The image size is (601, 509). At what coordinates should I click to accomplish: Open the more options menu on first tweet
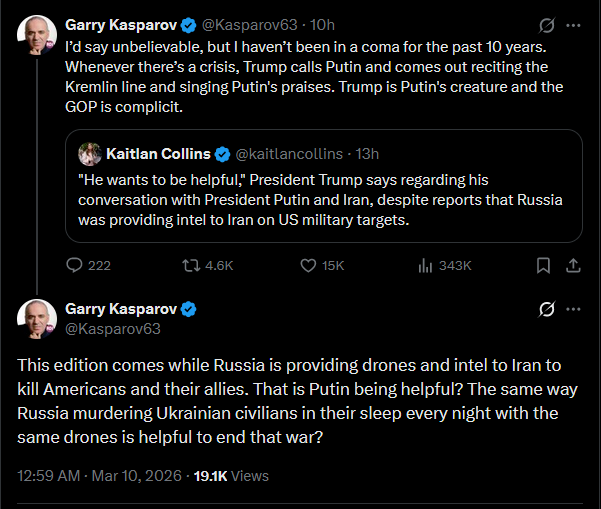point(573,25)
